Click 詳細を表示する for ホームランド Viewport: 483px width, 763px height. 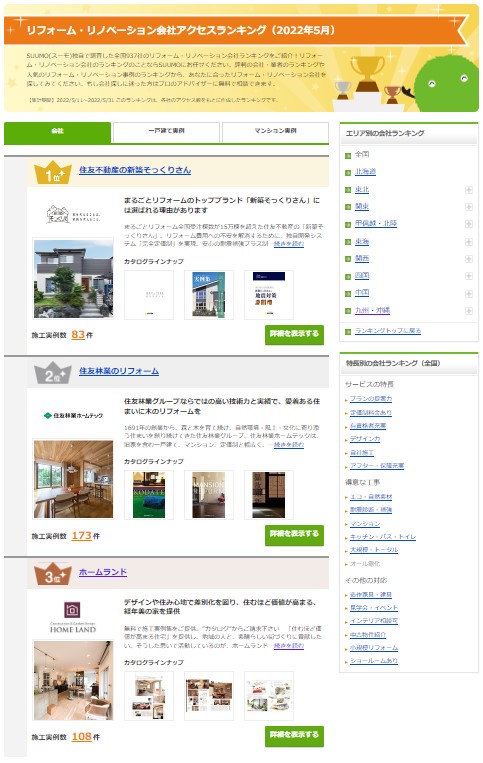coord(294,736)
